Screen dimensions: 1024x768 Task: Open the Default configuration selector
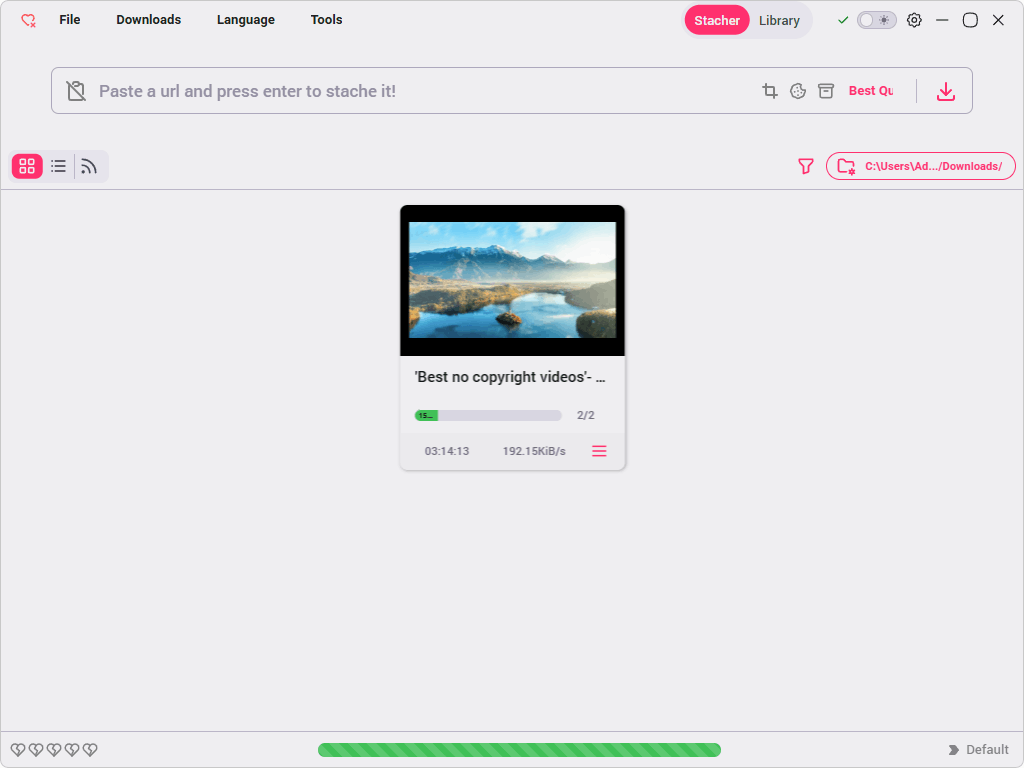pyautogui.click(x=978, y=750)
